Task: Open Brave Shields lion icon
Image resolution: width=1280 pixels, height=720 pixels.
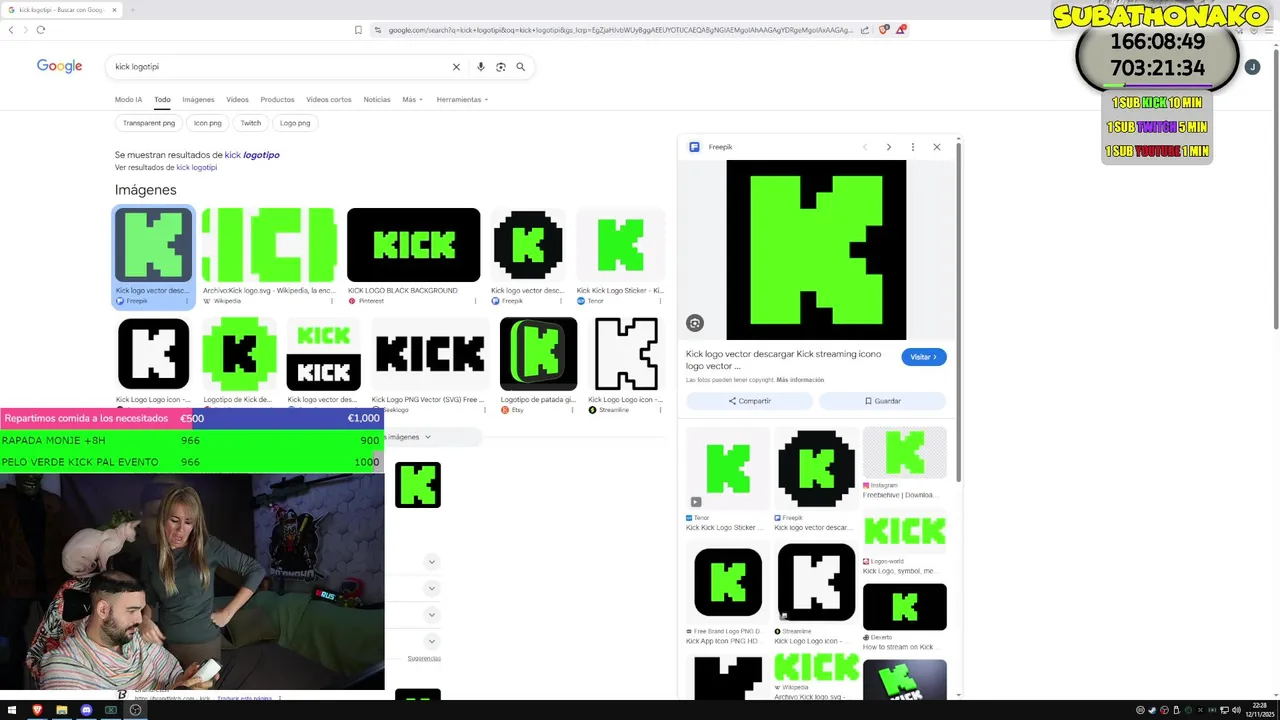Action: [x=883, y=30]
